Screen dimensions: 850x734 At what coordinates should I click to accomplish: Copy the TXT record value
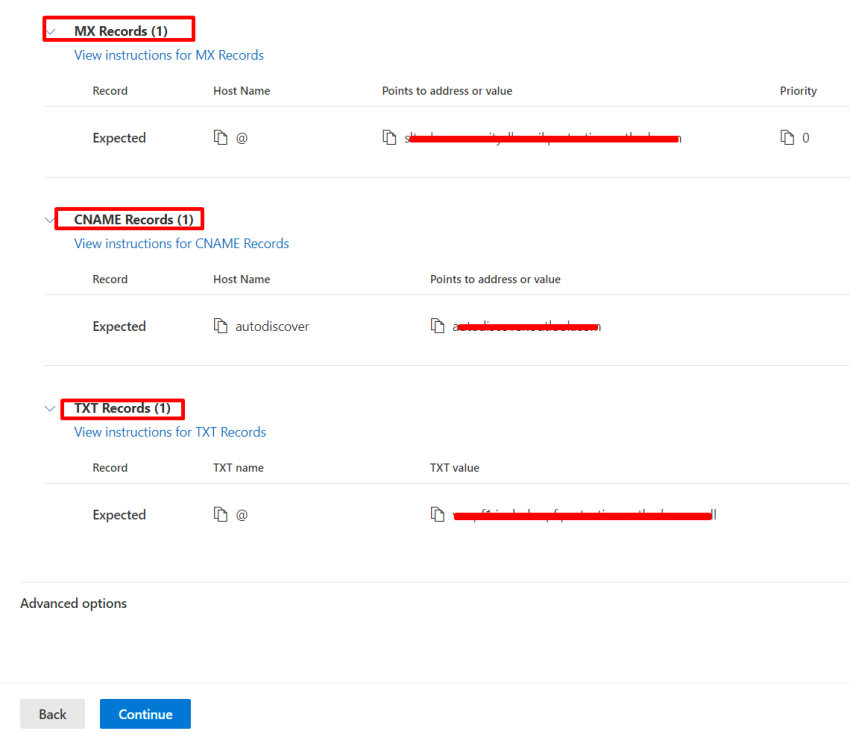tap(437, 514)
